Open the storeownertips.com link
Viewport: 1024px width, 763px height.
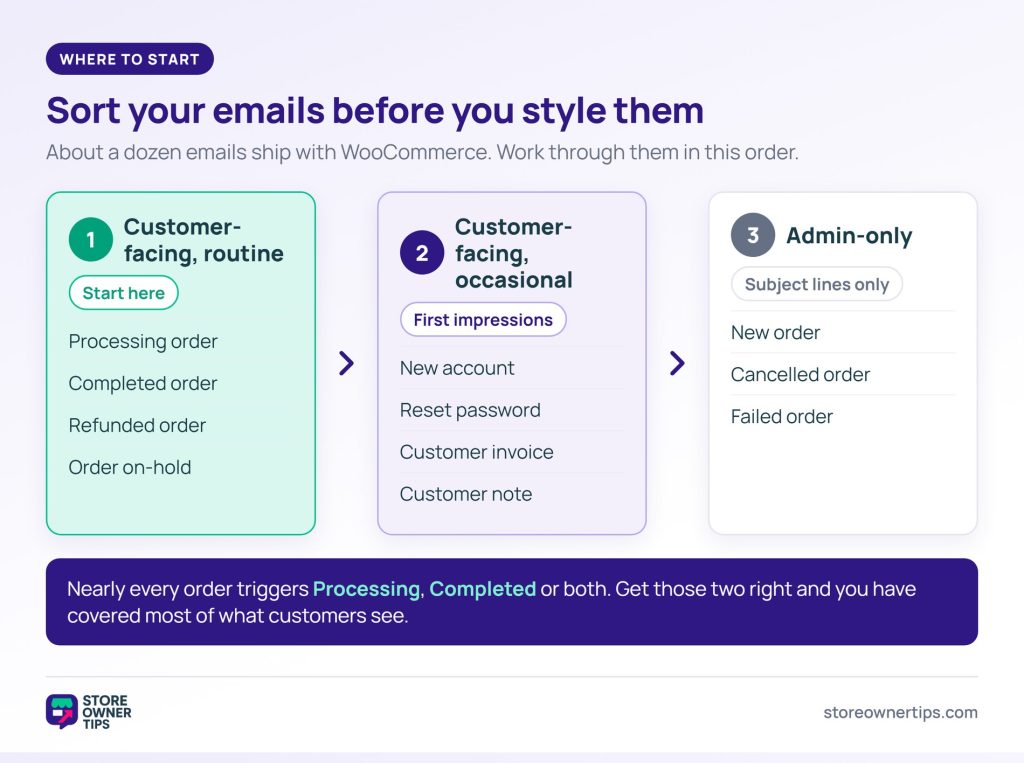[x=900, y=712]
